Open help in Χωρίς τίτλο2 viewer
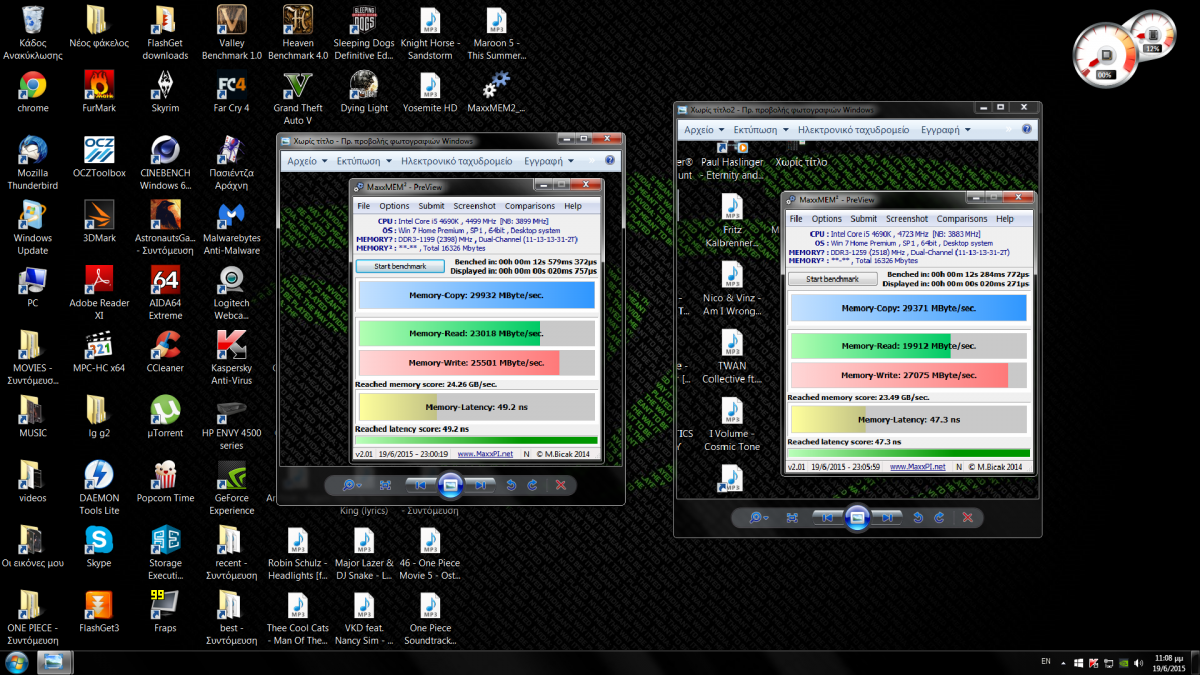The width and height of the screenshot is (1200, 675). 1026,129
